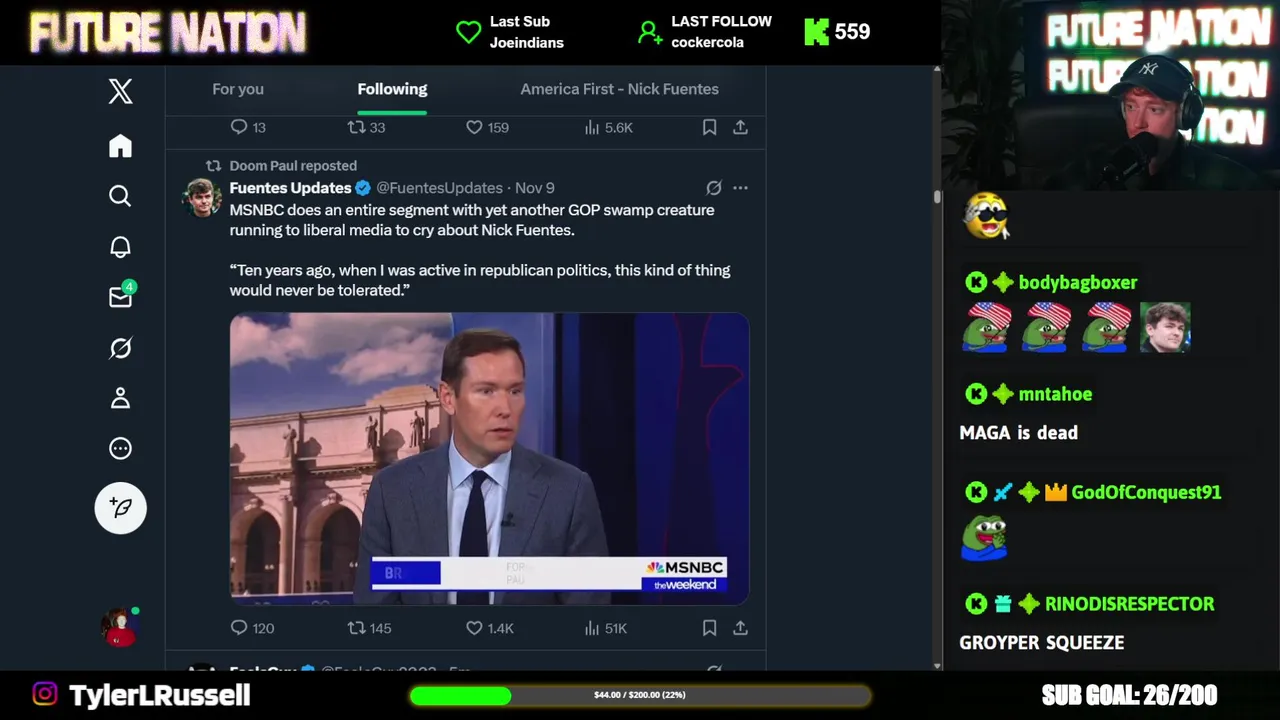The width and height of the screenshot is (1280, 720).
Task: Open Fuentes Updates profile avatar
Action: point(201,198)
